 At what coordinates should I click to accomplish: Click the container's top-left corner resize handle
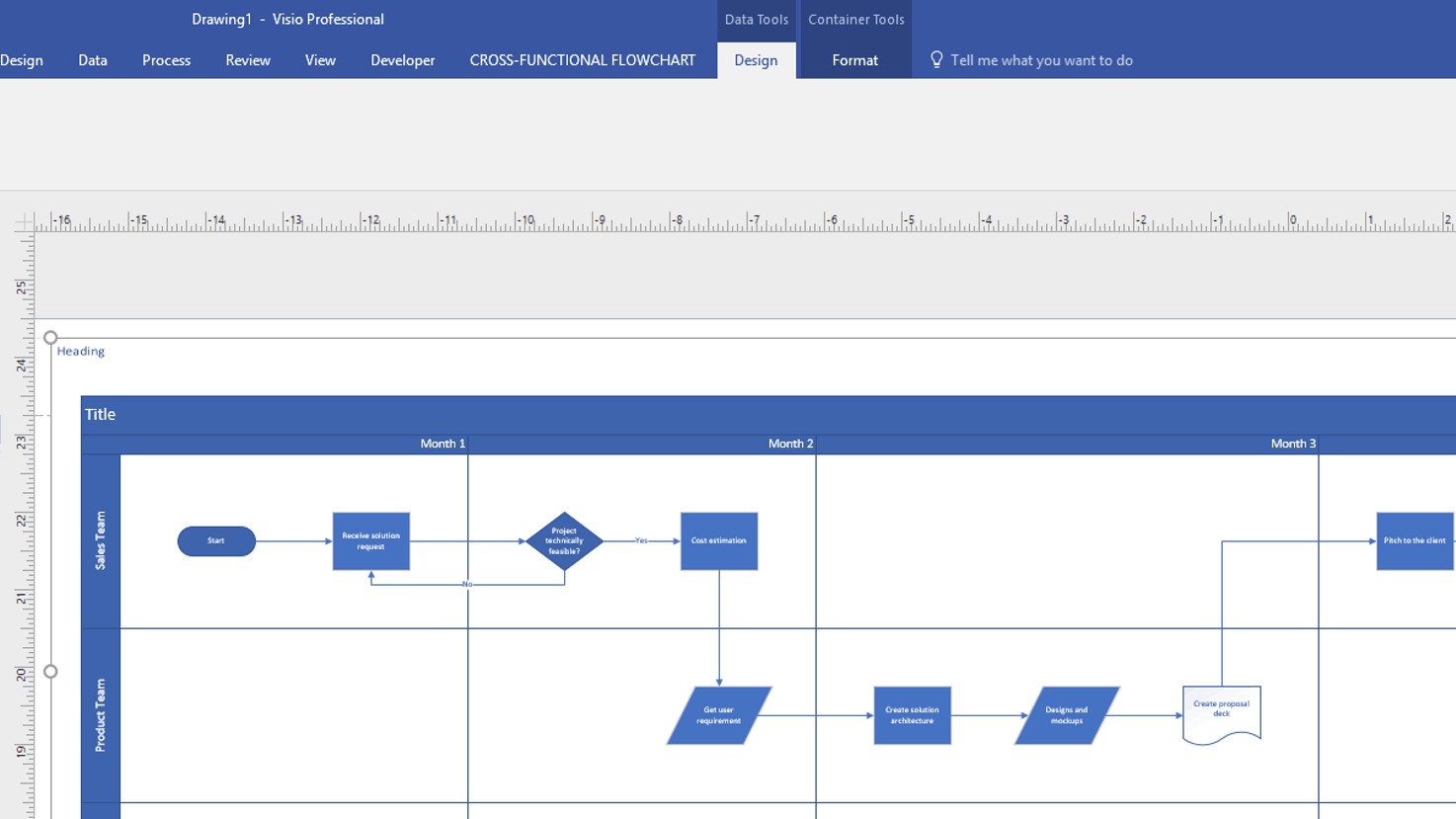[50, 338]
